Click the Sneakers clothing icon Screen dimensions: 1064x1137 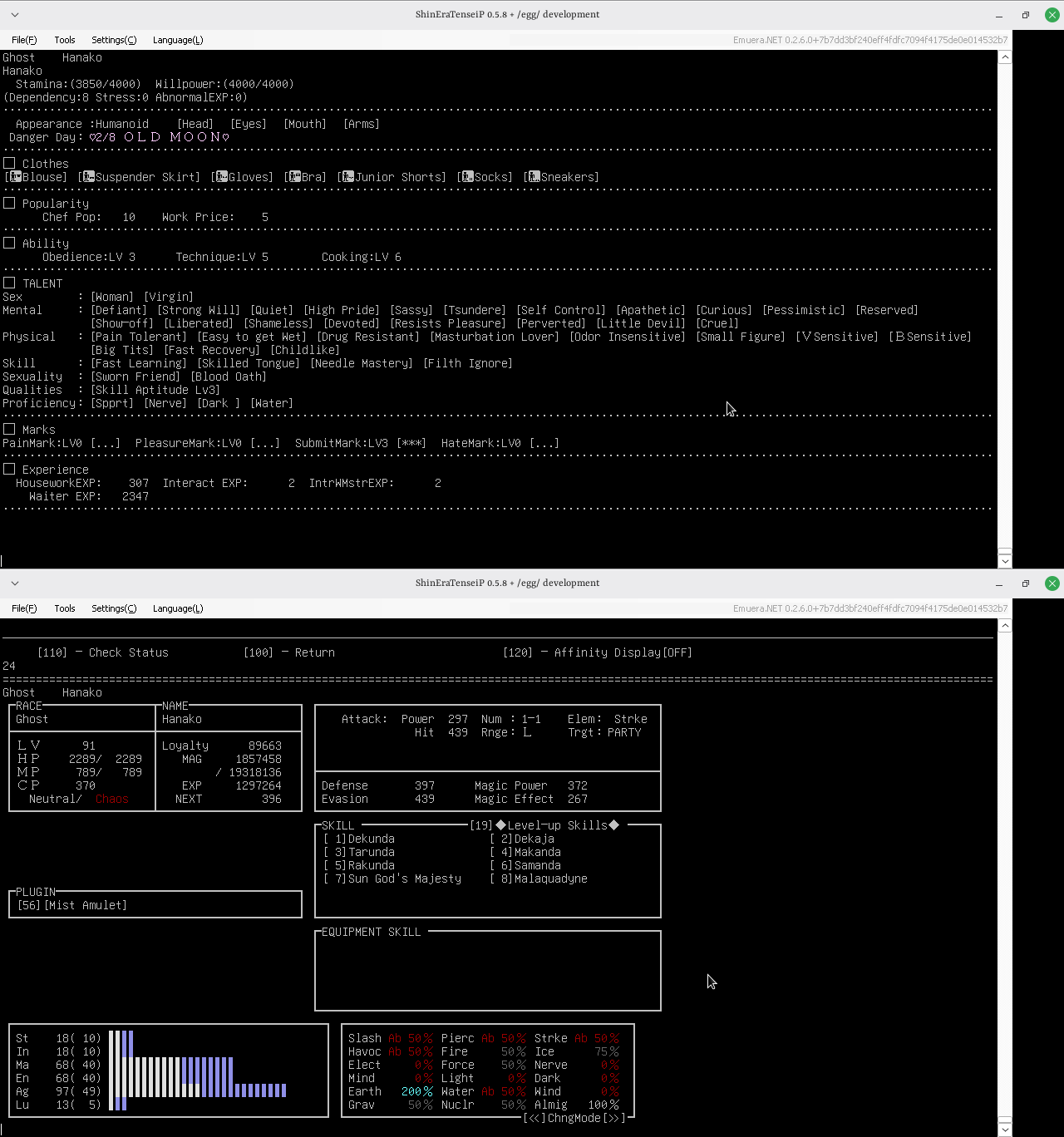[x=534, y=177]
